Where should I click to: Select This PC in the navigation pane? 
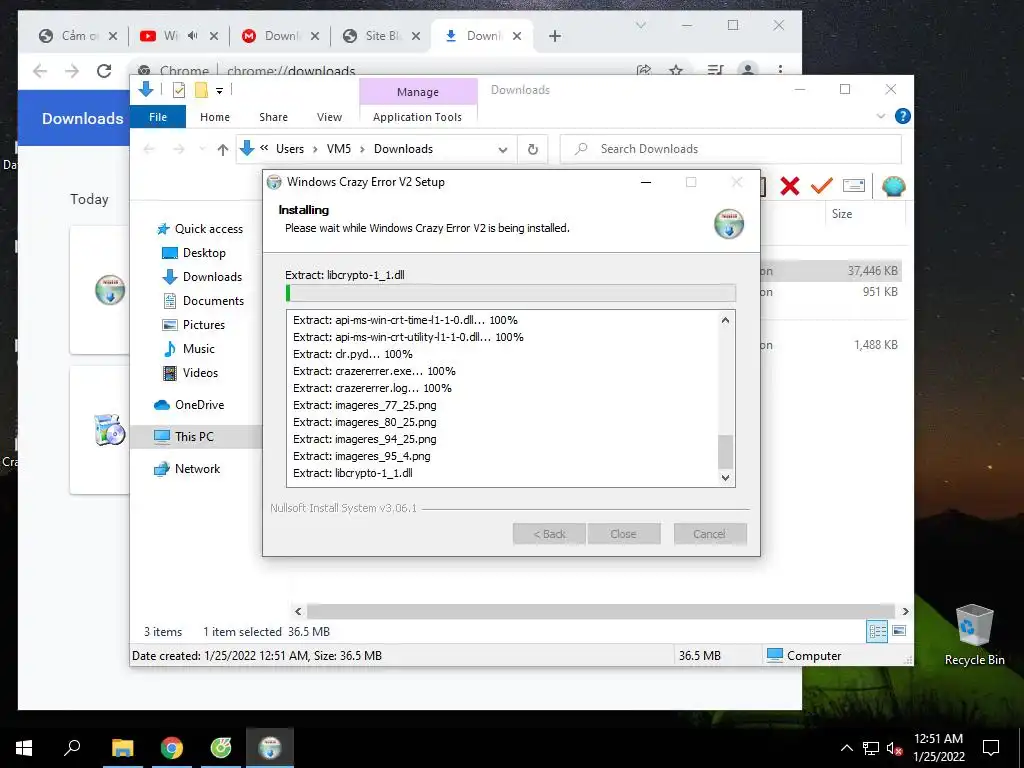(x=194, y=437)
